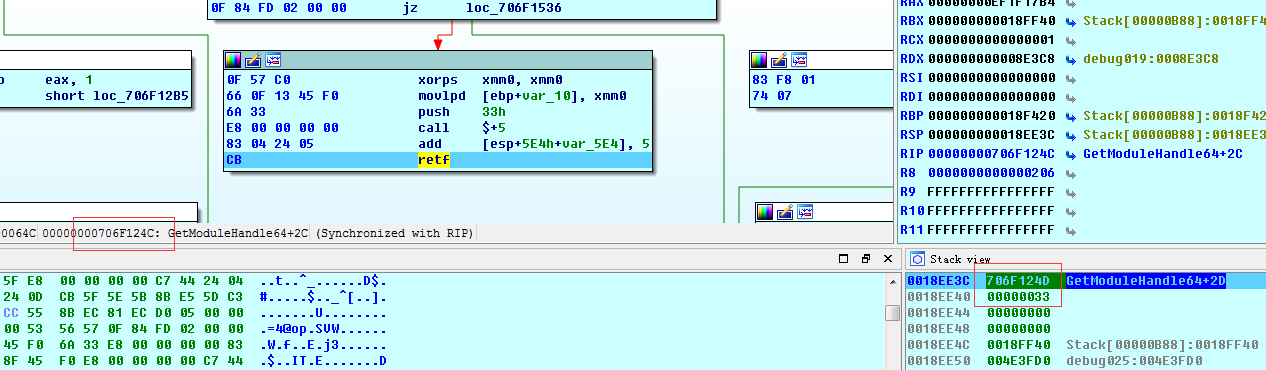Screen dimensions: 1266x370
Task: Click list icon of lowest right node
Action: pos(805,211)
